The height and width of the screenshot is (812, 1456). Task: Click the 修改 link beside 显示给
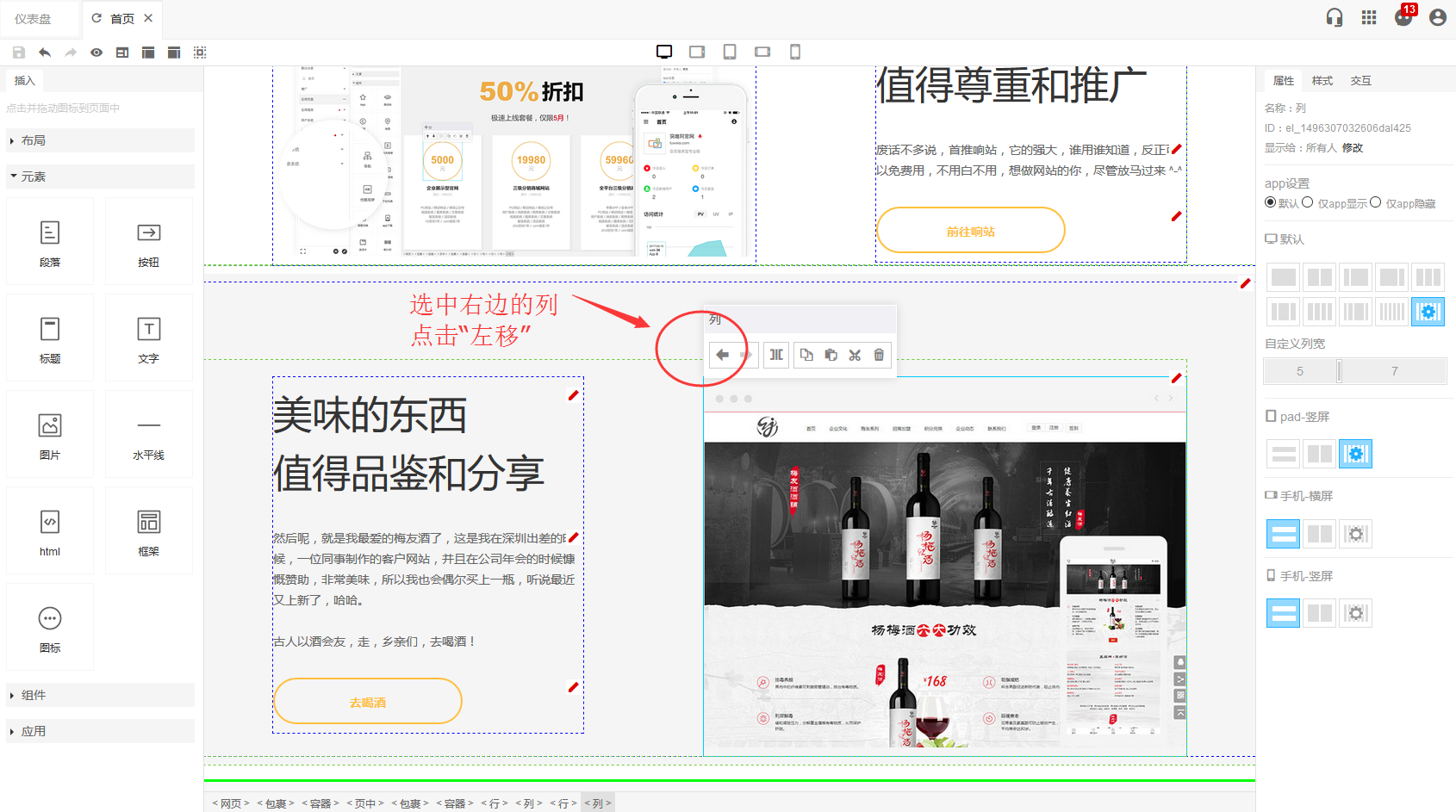pos(1353,148)
